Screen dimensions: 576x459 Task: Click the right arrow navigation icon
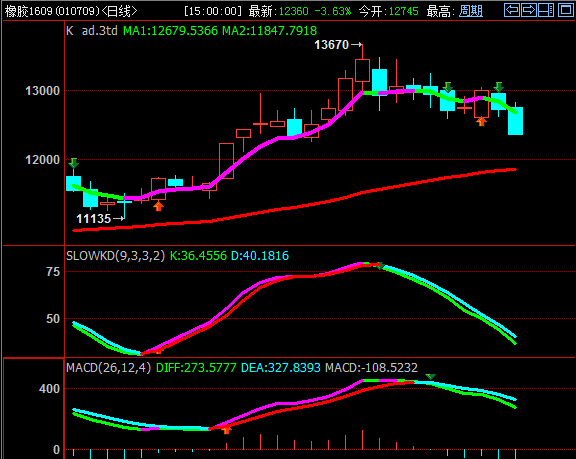[529, 10]
